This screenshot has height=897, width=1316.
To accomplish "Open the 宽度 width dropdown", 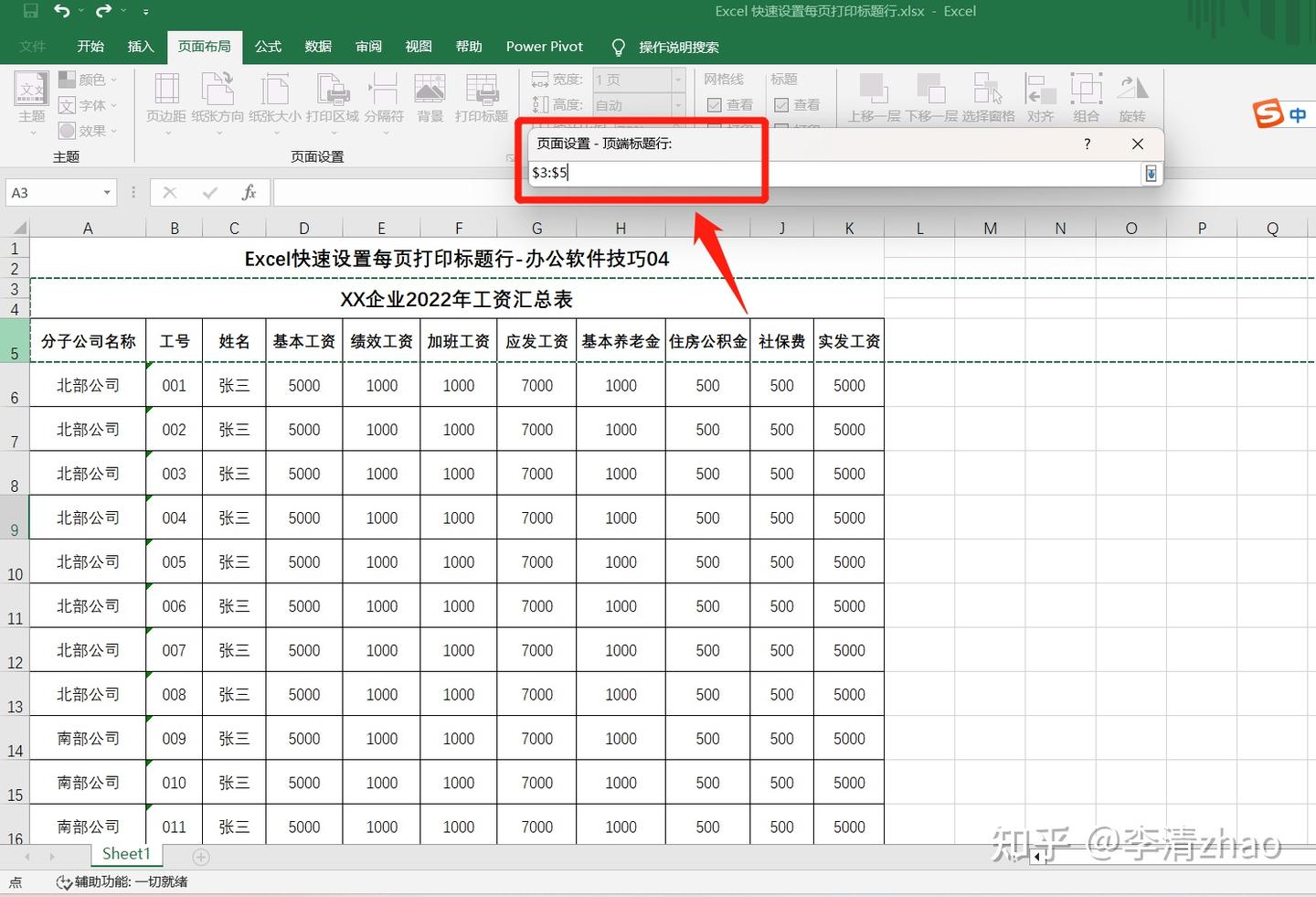I will 678,80.
